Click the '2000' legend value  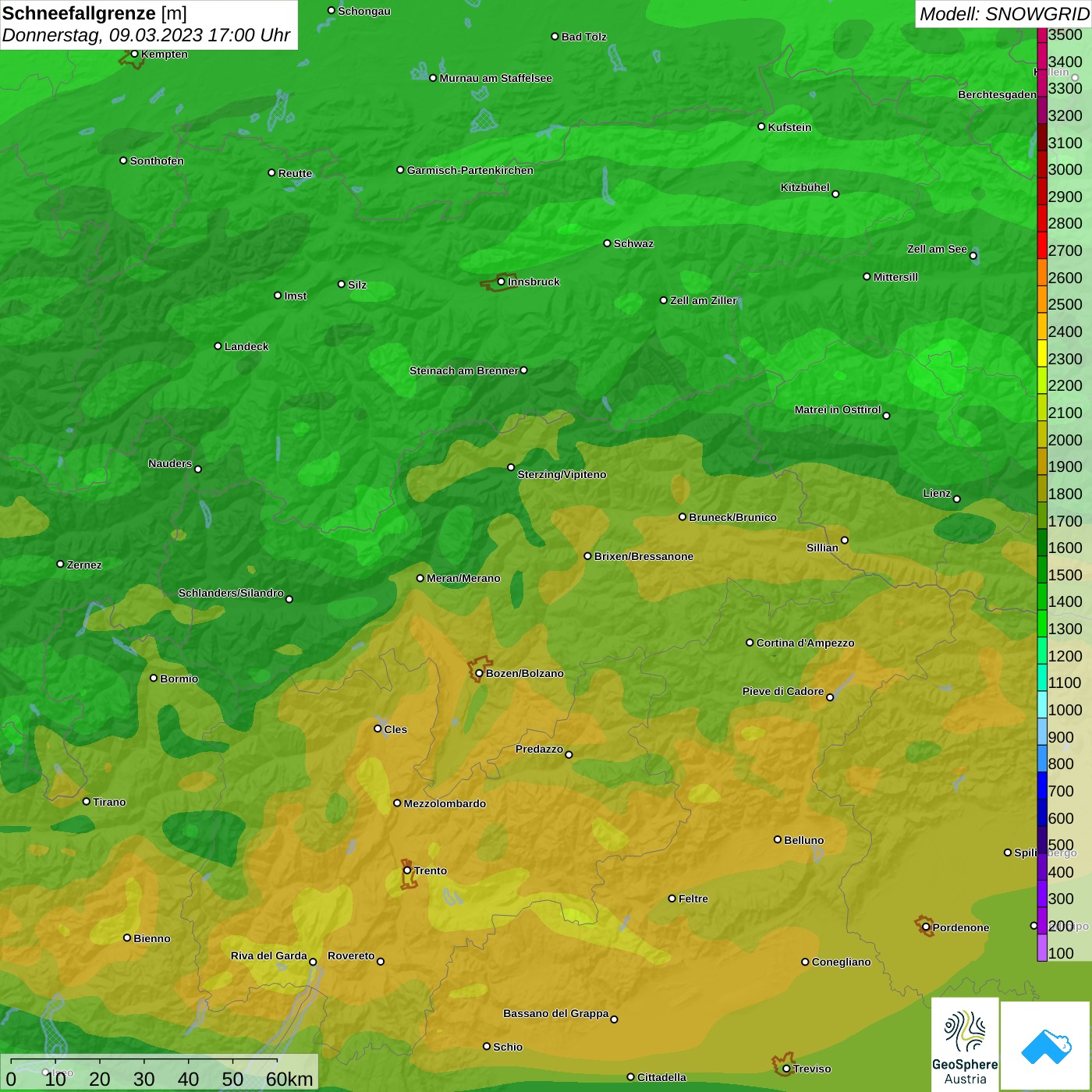[1065, 440]
